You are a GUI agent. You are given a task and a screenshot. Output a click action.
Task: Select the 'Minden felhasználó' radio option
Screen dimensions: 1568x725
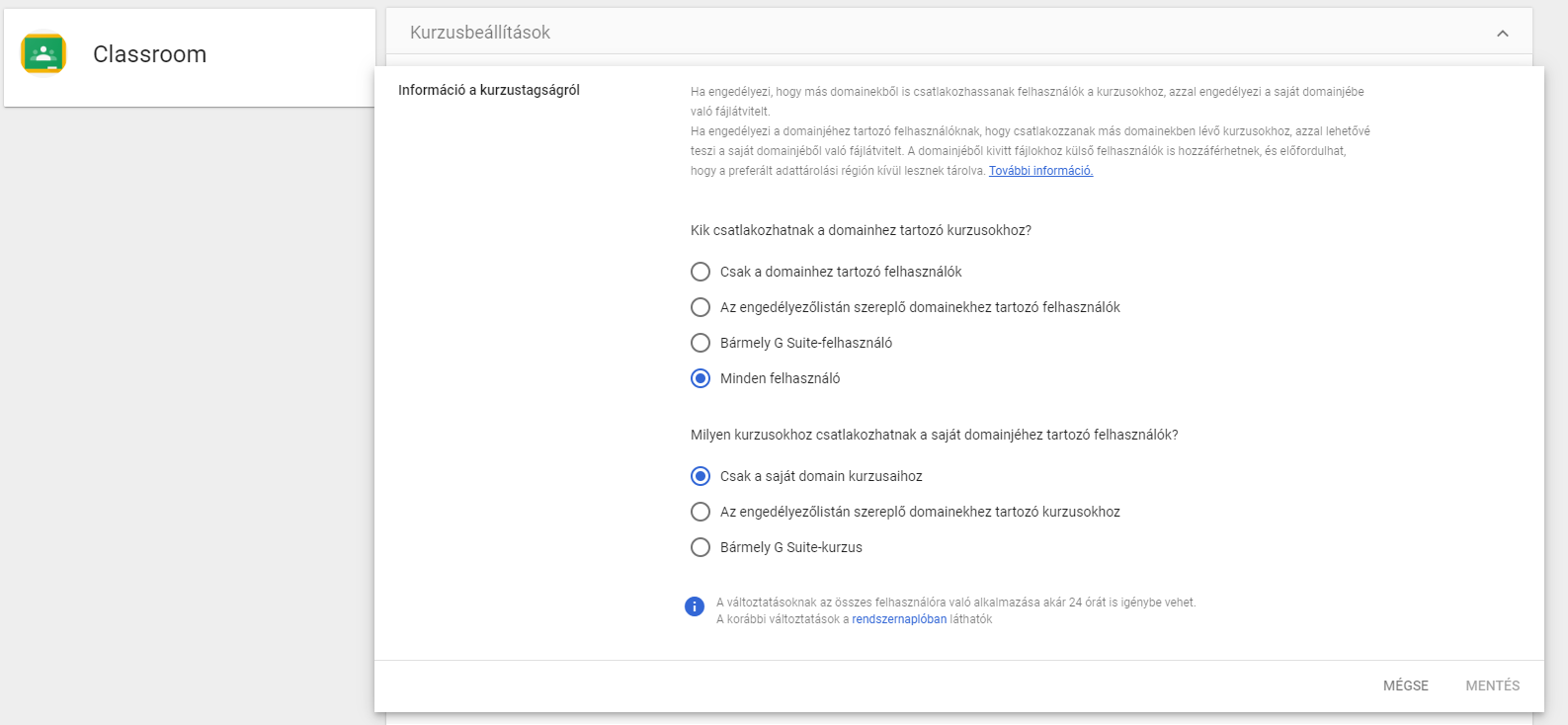click(701, 378)
